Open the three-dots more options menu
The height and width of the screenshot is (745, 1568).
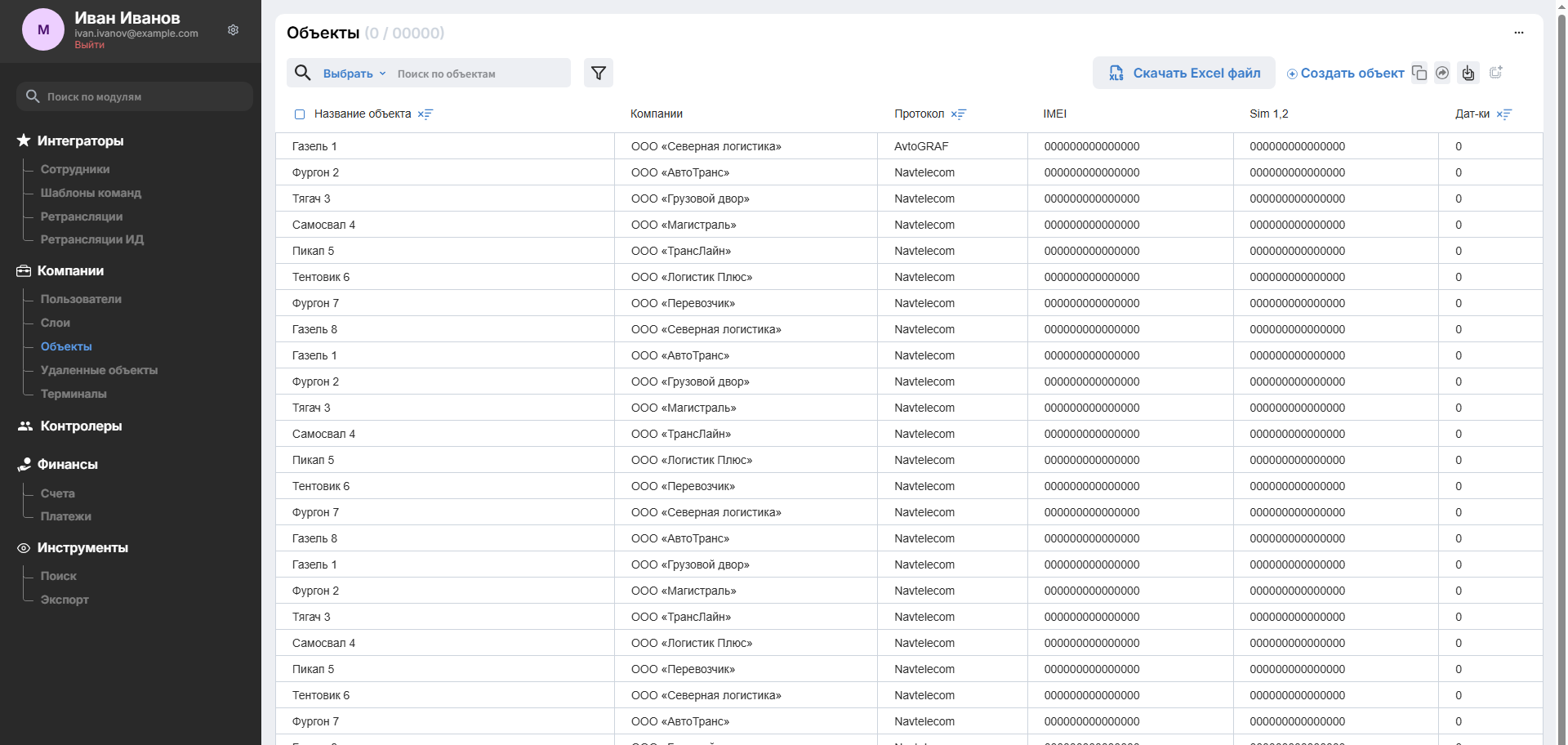pyautogui.click(x=1519, y=33)
